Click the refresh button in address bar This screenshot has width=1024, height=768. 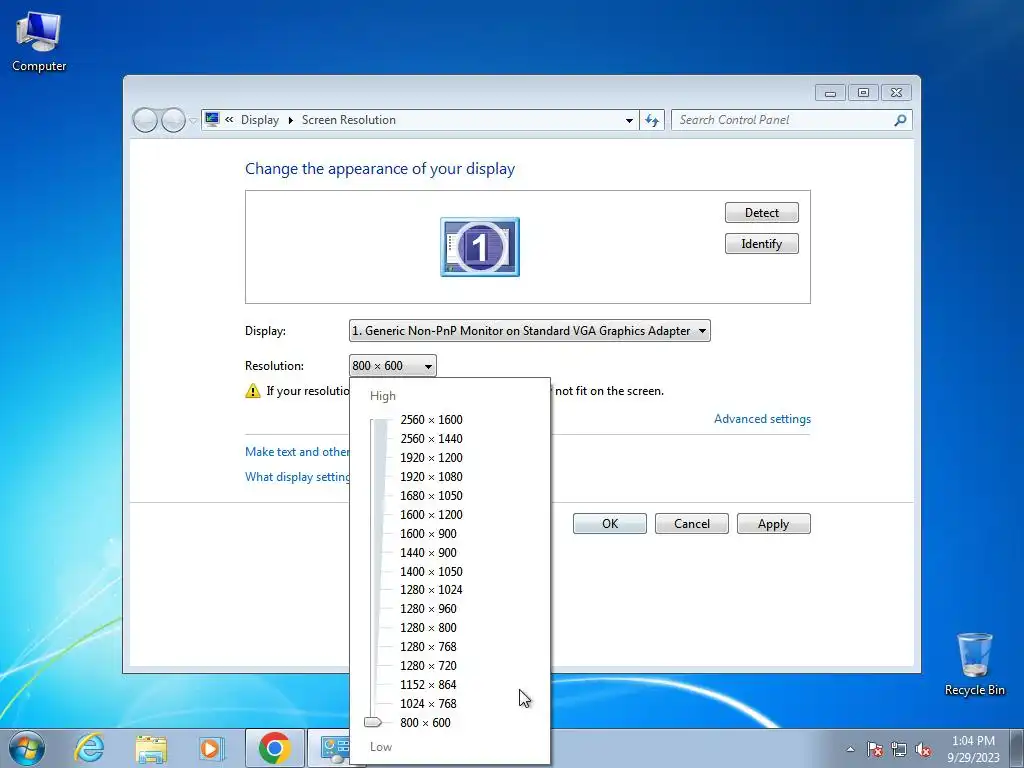pos(652,120)
